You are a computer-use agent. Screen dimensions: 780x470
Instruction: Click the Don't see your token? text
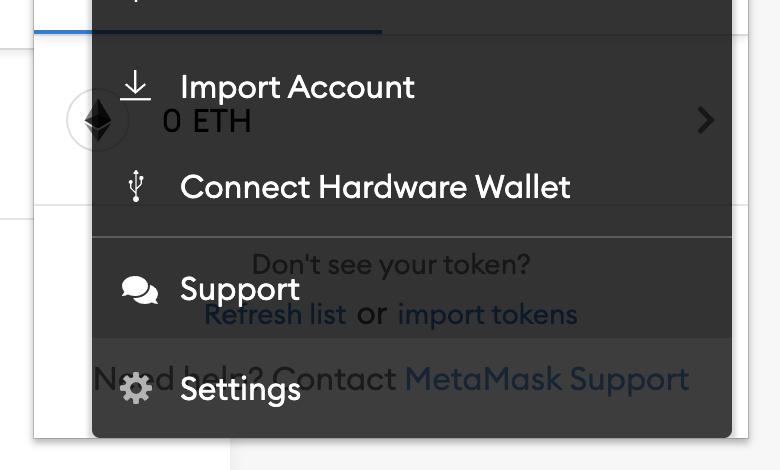tap(391, 264)
